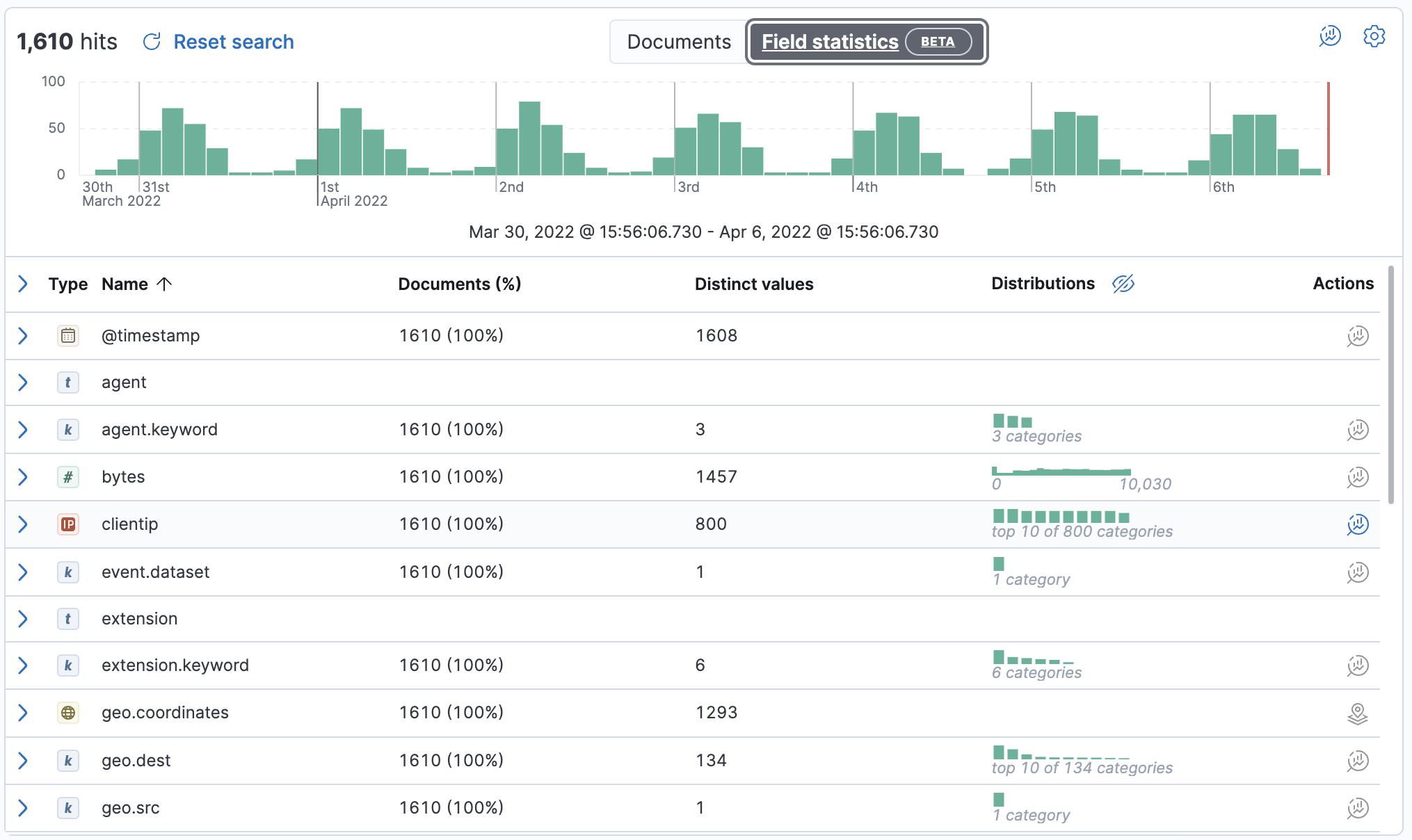Click the refresh icon beside Reset search
The height and width of the screenshot is (840, 1412).
pyautogui.click(x=151, y=42)
